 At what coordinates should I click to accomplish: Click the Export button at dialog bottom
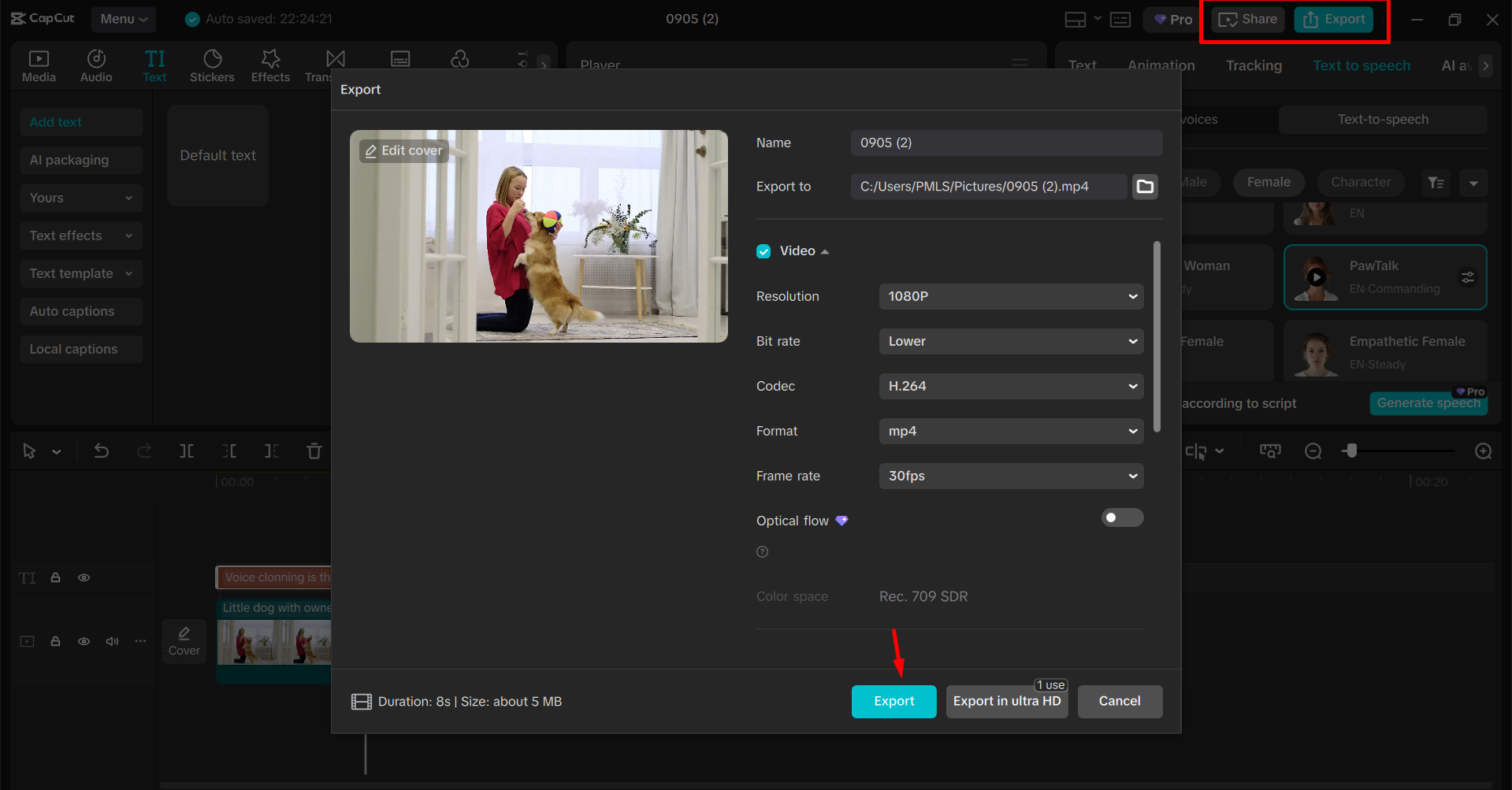(x=893, y=701)
